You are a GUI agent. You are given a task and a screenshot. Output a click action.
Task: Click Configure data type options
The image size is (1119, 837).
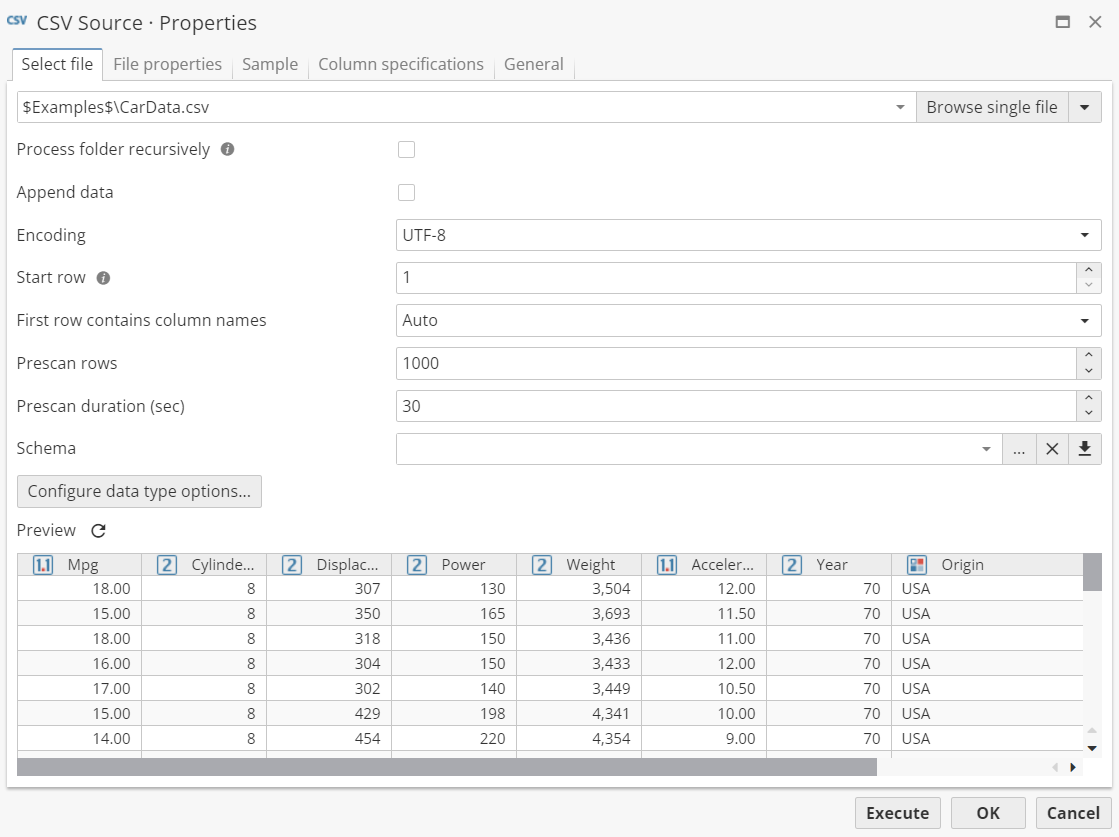[139, 491]
